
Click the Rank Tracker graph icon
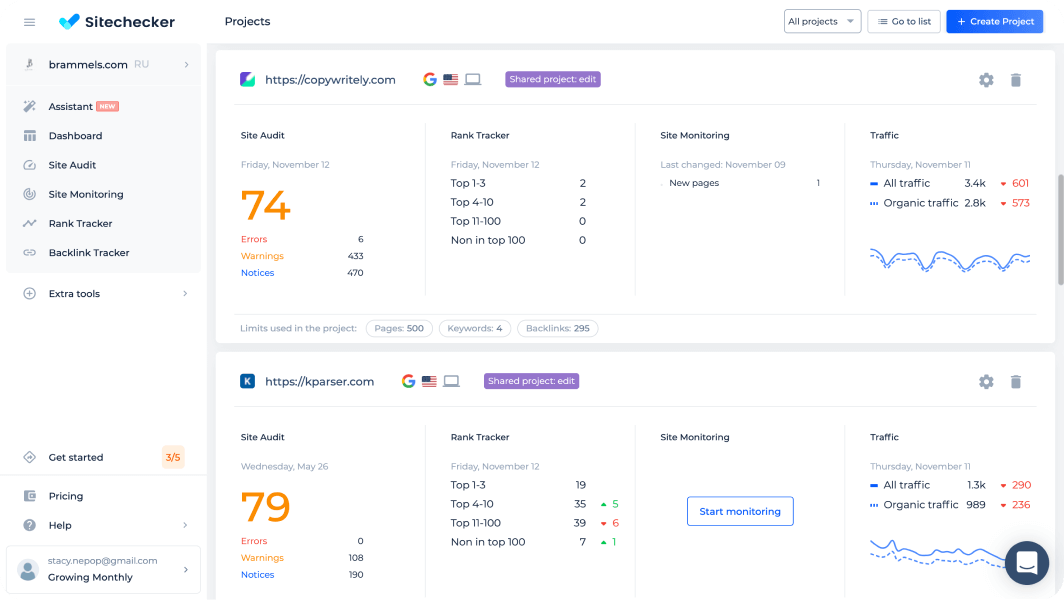29,223
